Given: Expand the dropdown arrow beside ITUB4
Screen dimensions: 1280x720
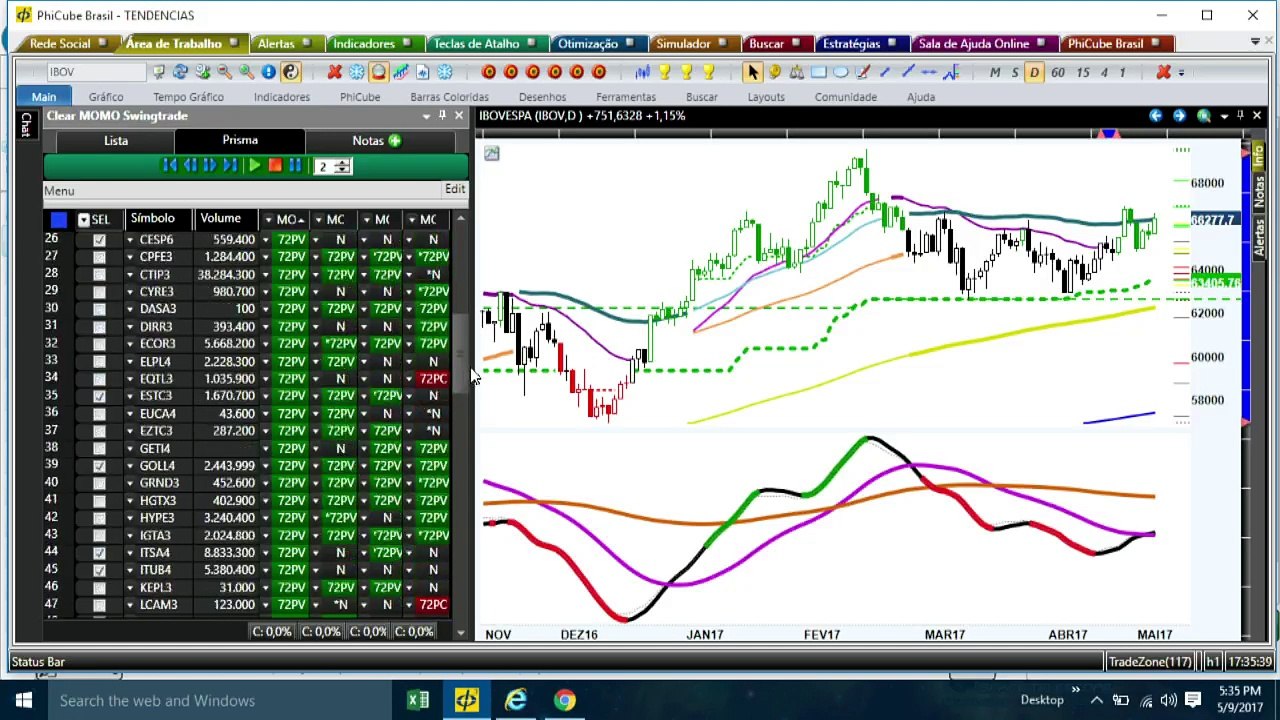Looking at the screenshot, I should click(130, 570).
